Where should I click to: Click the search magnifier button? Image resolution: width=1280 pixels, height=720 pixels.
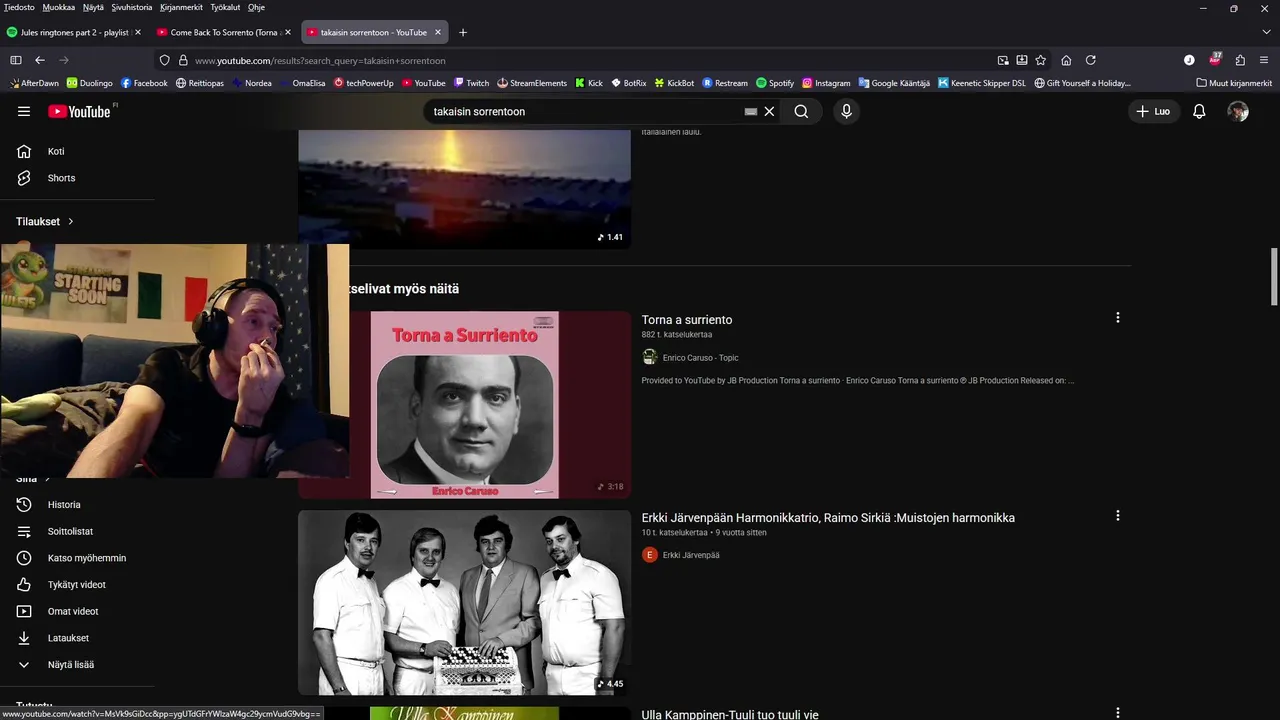point(801,111)
